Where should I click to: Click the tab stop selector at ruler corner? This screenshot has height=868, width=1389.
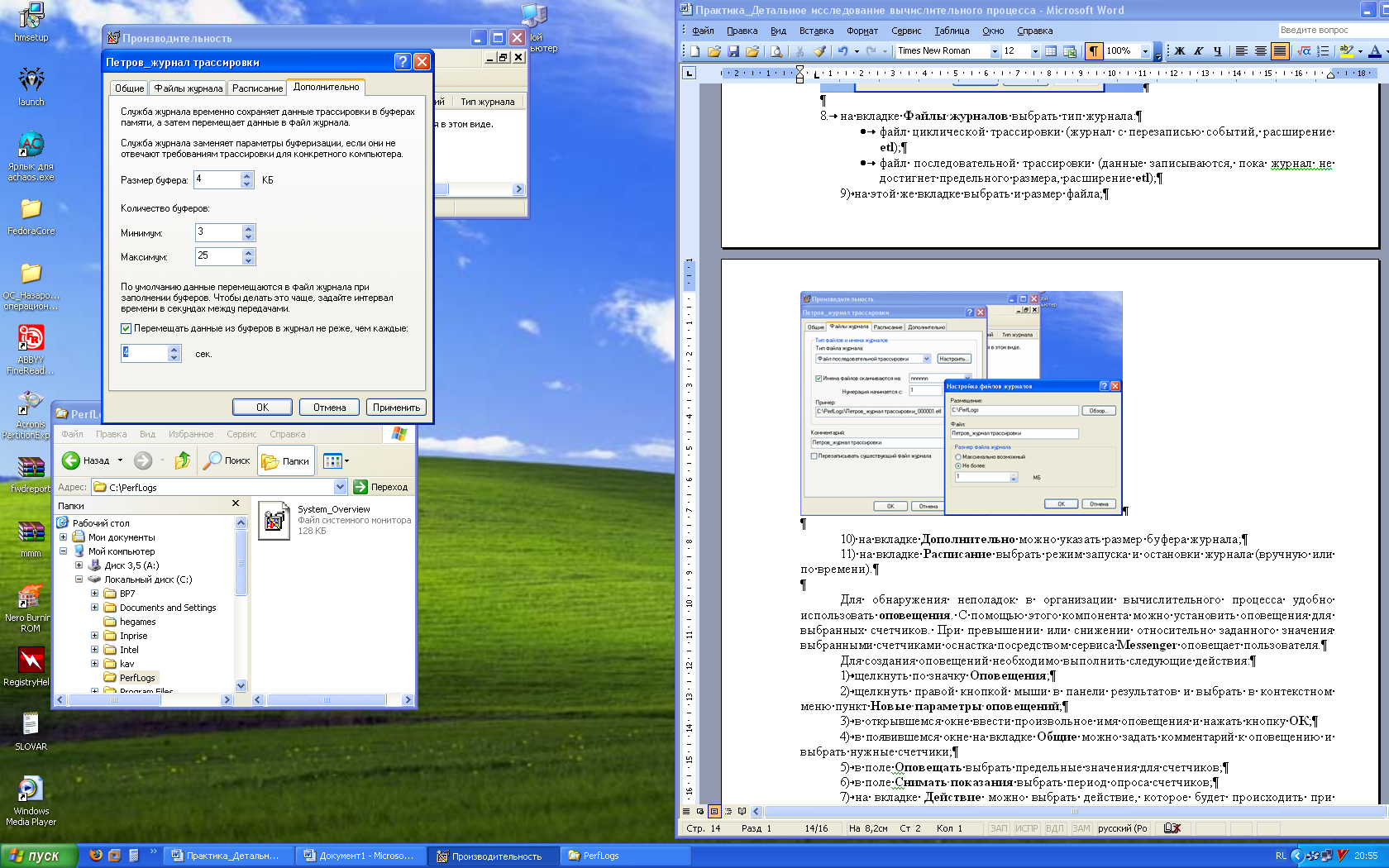click(689, 73)
